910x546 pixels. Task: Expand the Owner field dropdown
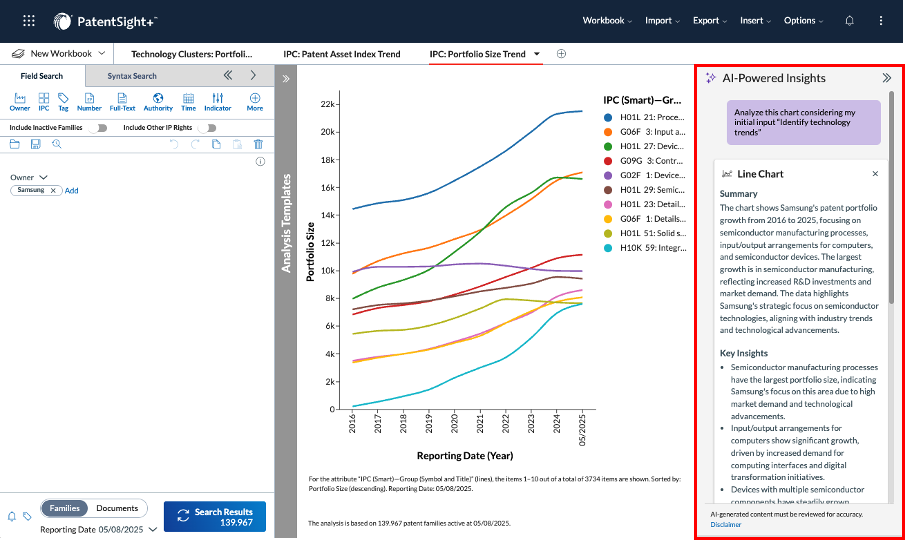(x=43, y=178)
